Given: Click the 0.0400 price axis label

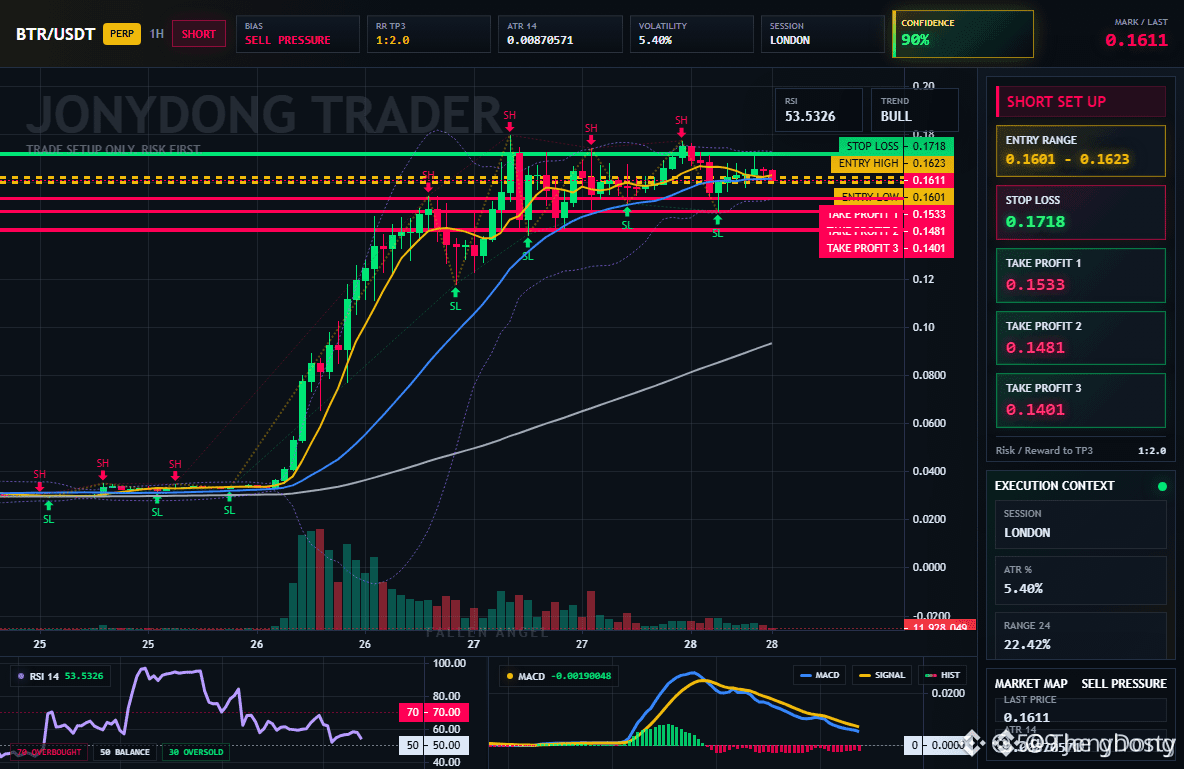Looking at the screenshot, I should coord(929,471).
